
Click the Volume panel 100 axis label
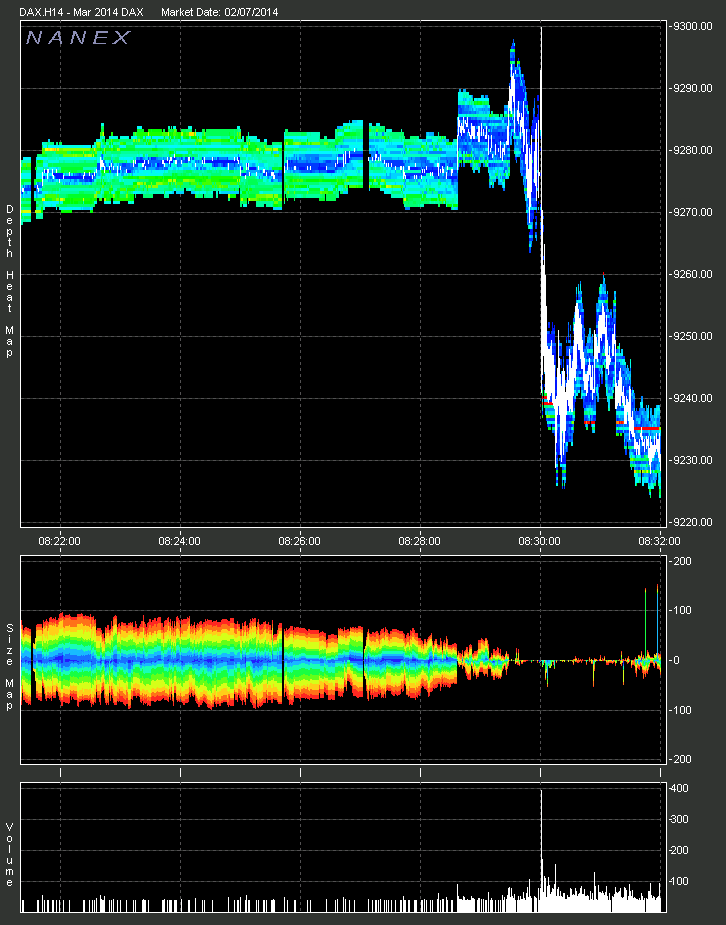pos(680,881)
